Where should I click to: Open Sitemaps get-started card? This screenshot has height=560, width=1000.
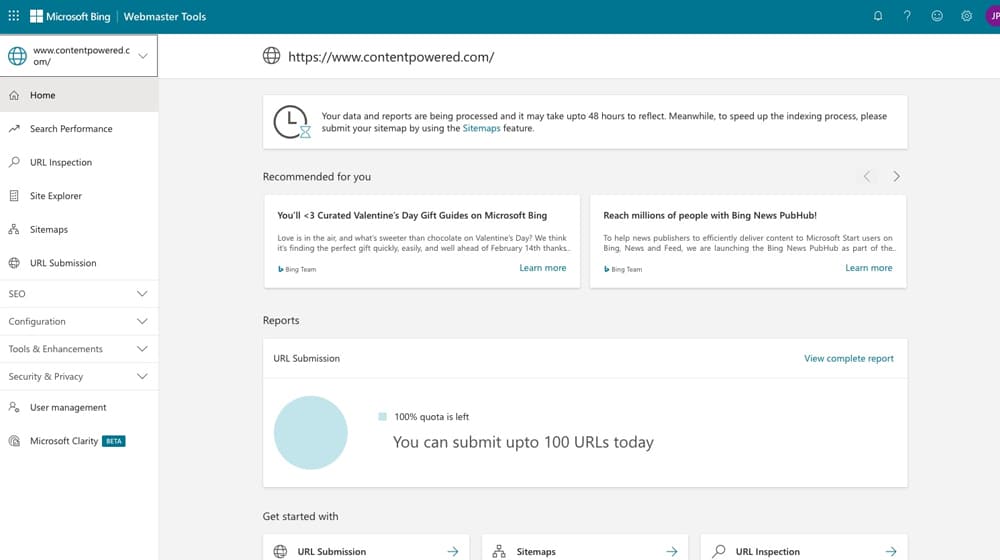(585, 549)
